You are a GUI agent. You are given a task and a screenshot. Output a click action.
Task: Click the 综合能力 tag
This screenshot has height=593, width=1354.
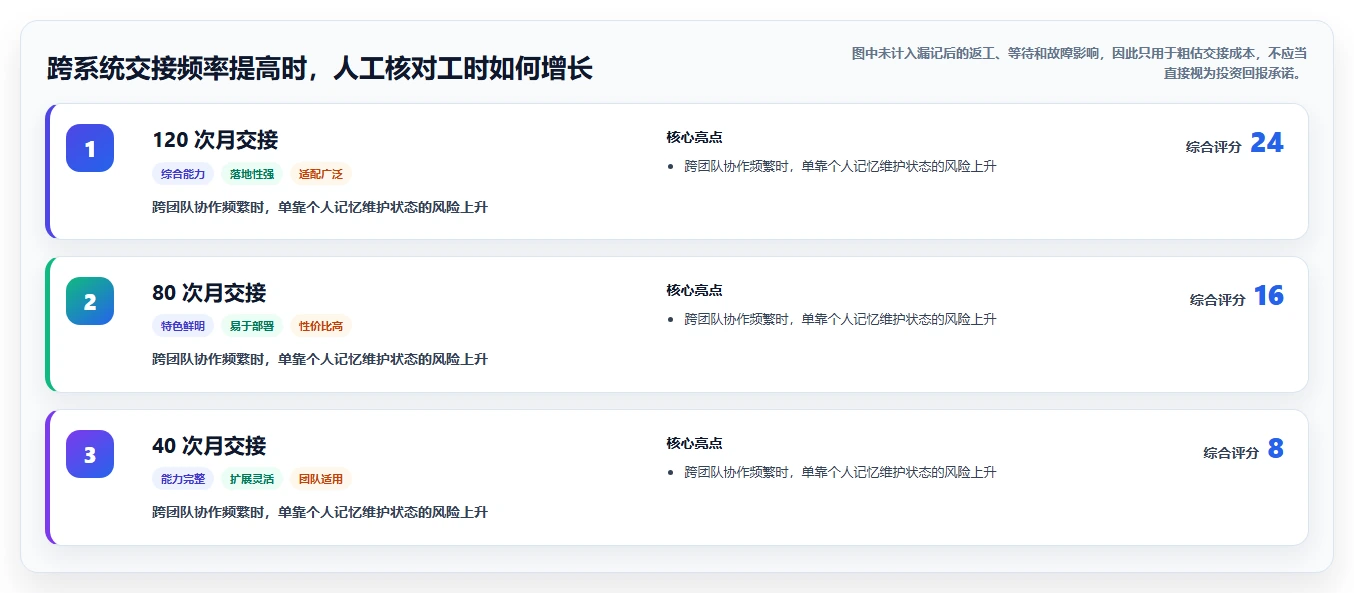183,174
